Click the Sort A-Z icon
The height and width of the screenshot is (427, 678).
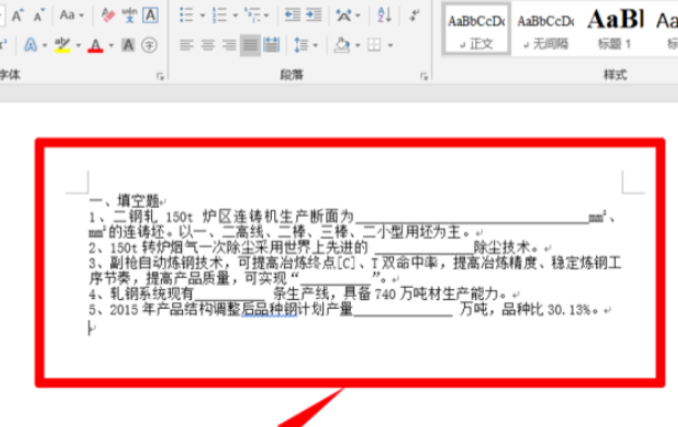(x=384, y=15)
